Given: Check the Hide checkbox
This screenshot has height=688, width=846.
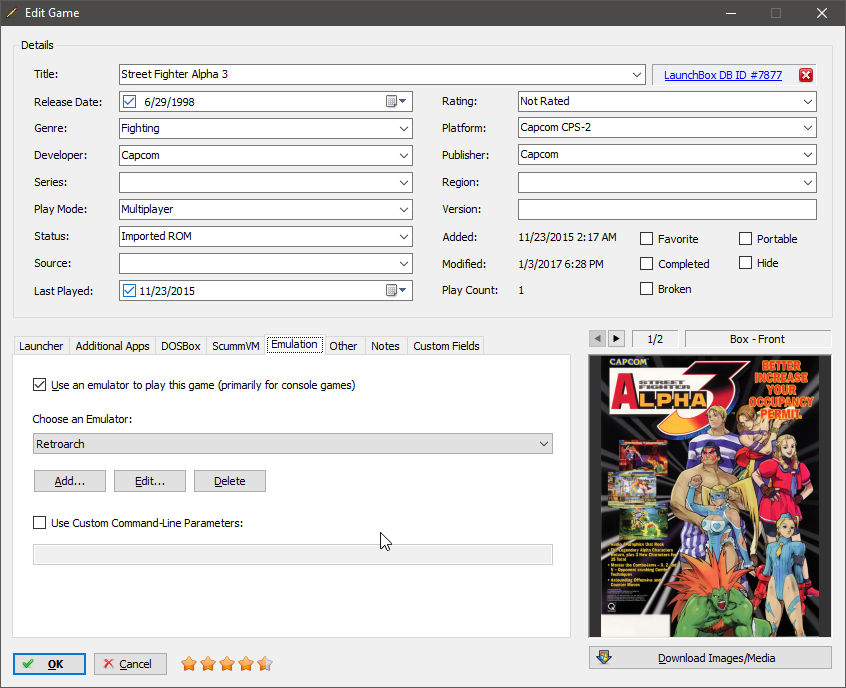Looking at the screenshot, I should [745, 263].
